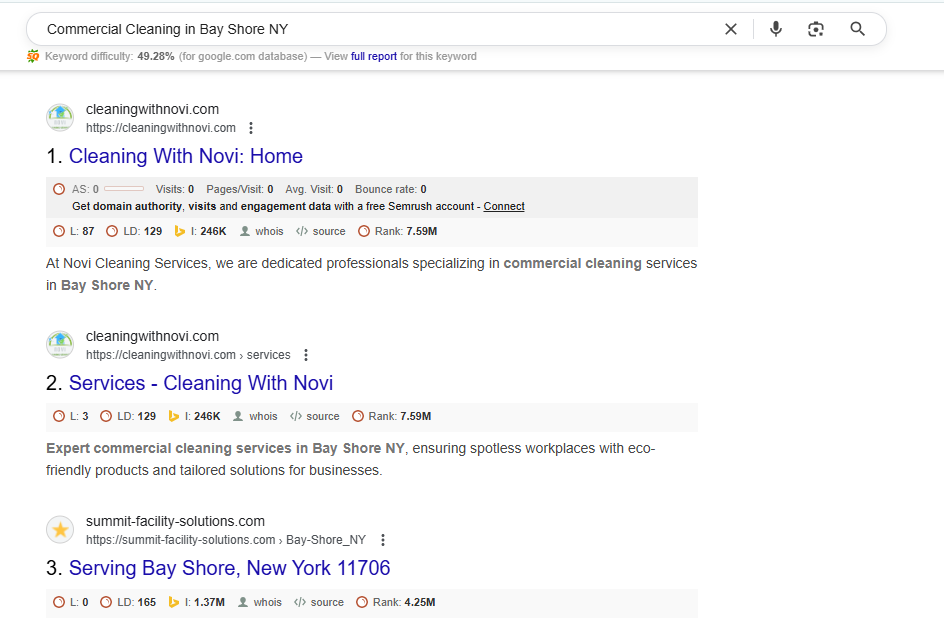The height and width of the screenshot is (628, 944).
Task: Open three-dot menu for first result
Action: point(251,128)
